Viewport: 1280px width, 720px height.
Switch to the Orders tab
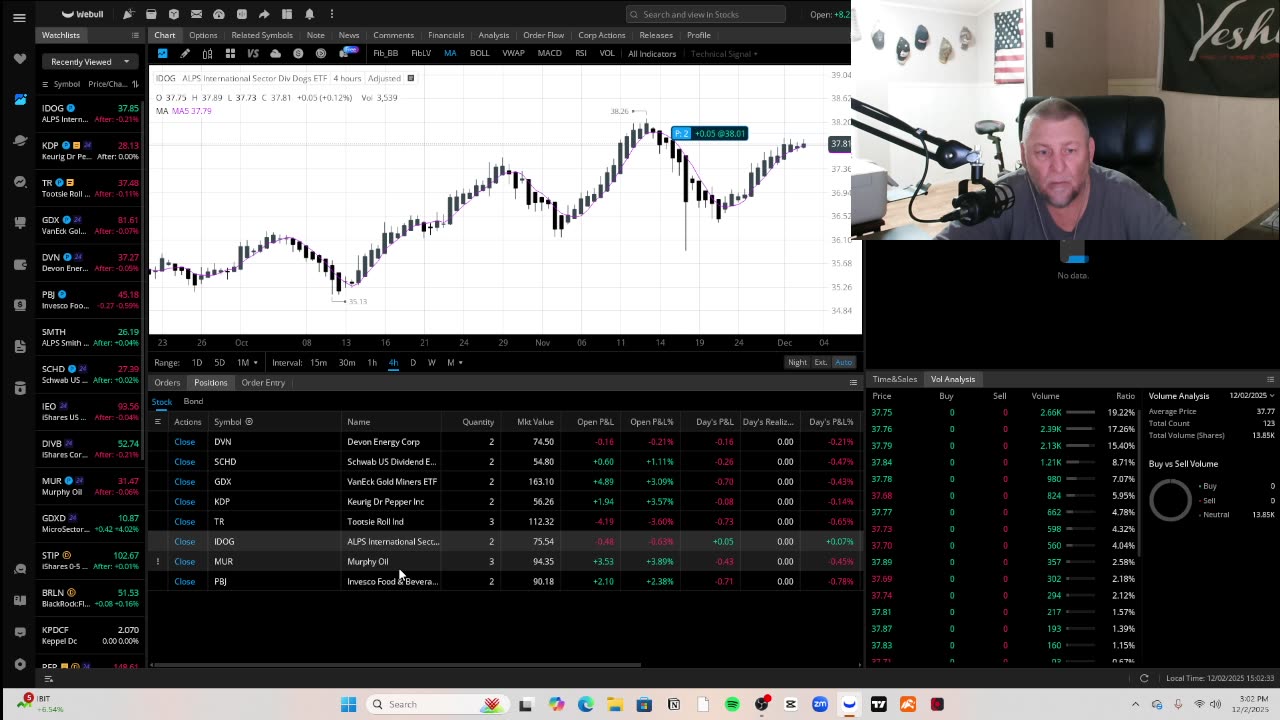tap(167, 382)
